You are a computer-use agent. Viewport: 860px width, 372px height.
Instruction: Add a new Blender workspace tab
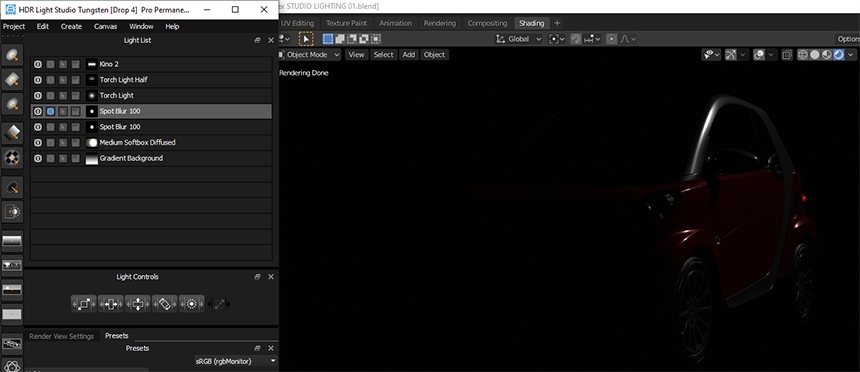(557, 23)
